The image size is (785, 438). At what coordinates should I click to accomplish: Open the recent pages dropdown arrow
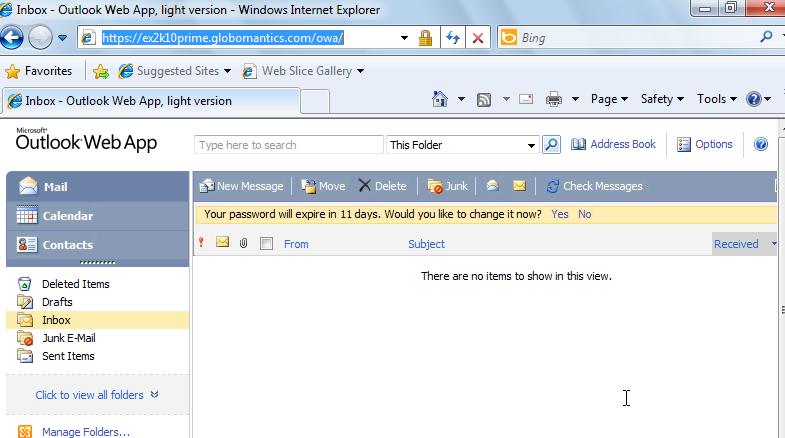coord(63,38)
